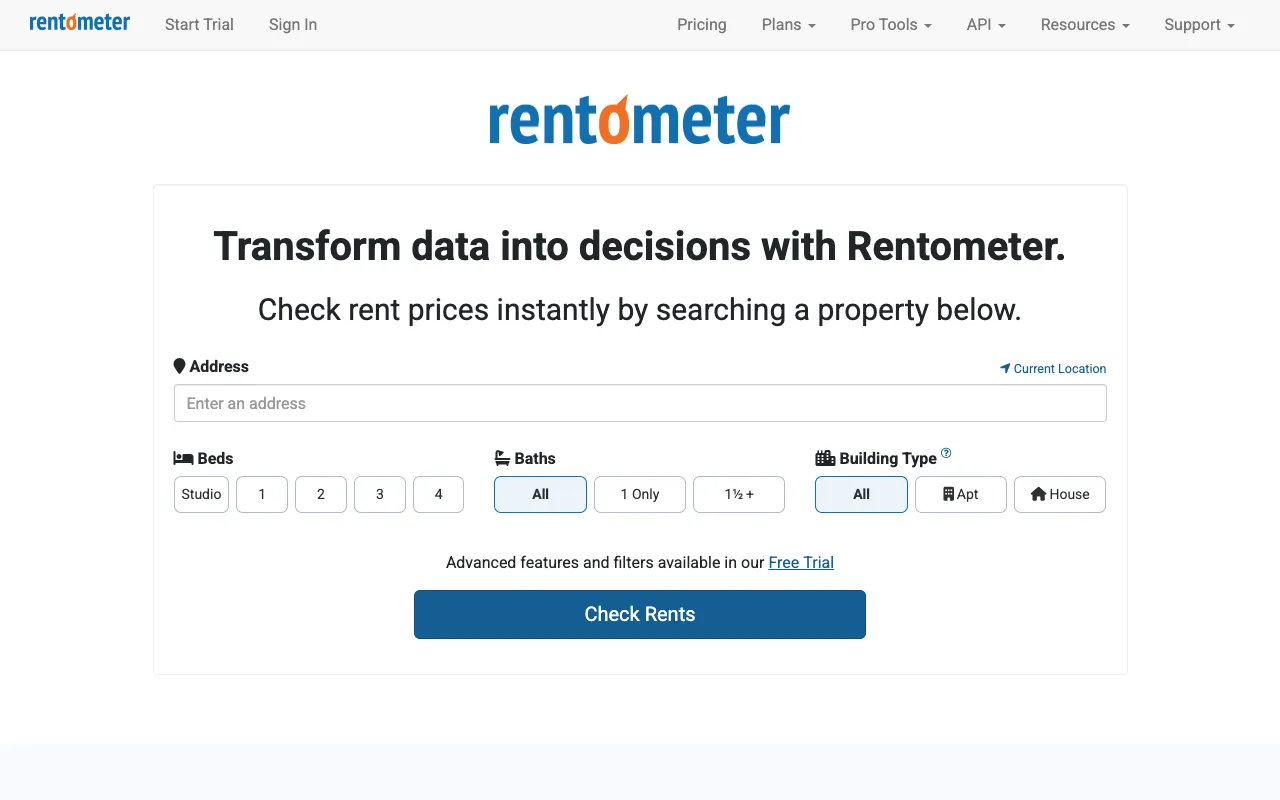Open the Support menu
Viewport: 1280px width, 800px height.
[x=1198, y=24]
